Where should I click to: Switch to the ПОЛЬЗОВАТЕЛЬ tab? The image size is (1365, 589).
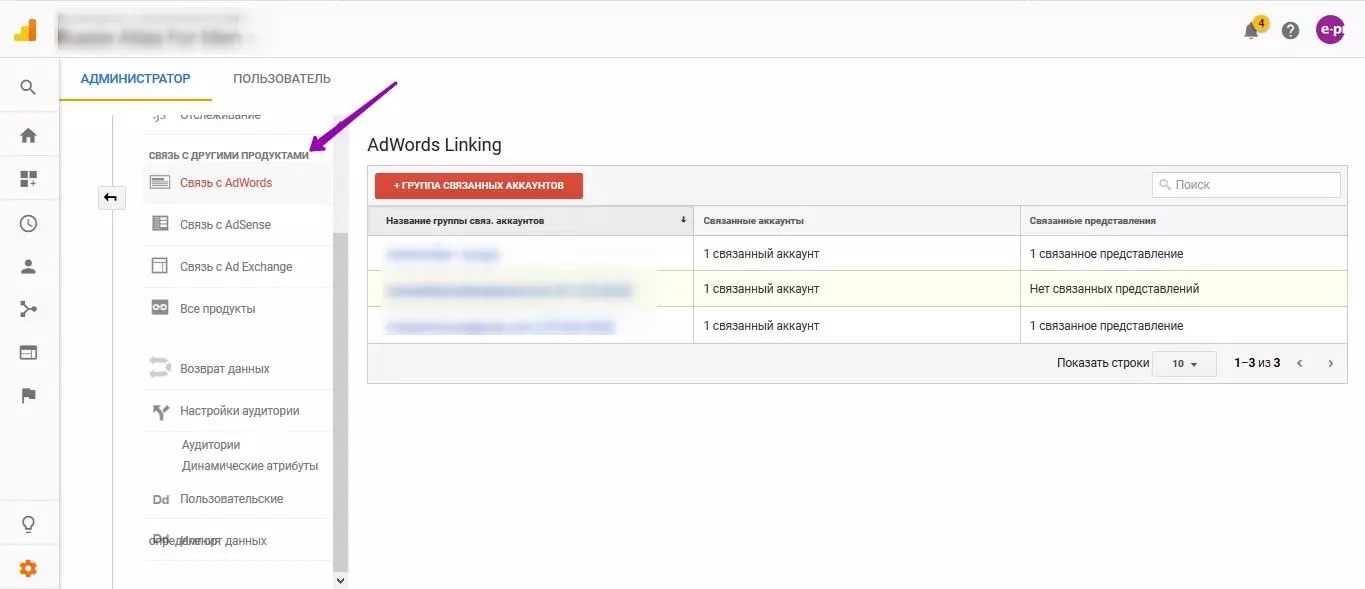[x=282, y=78]
